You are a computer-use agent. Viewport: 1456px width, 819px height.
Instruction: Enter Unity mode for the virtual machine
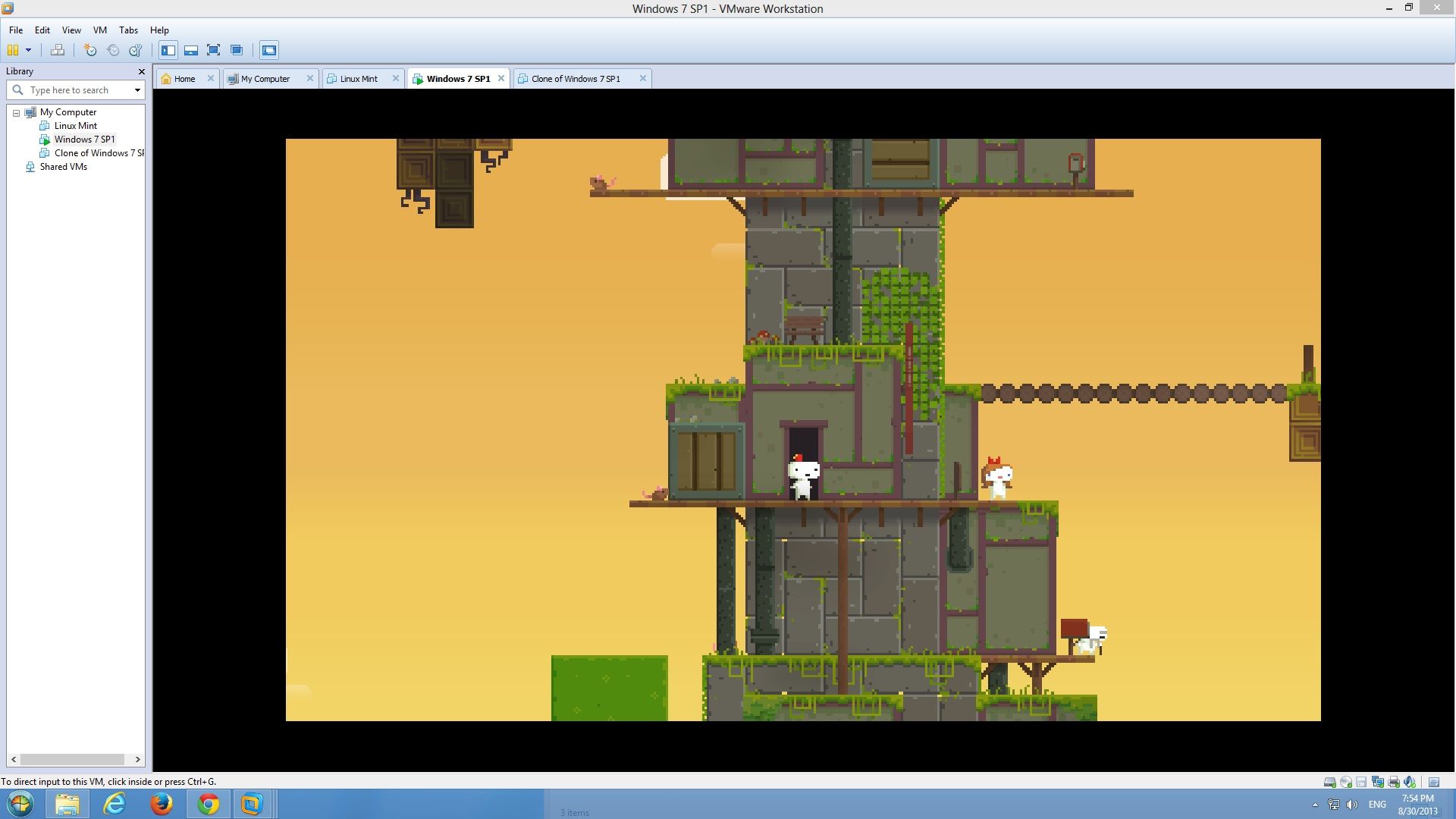click(x=237, y=50)
